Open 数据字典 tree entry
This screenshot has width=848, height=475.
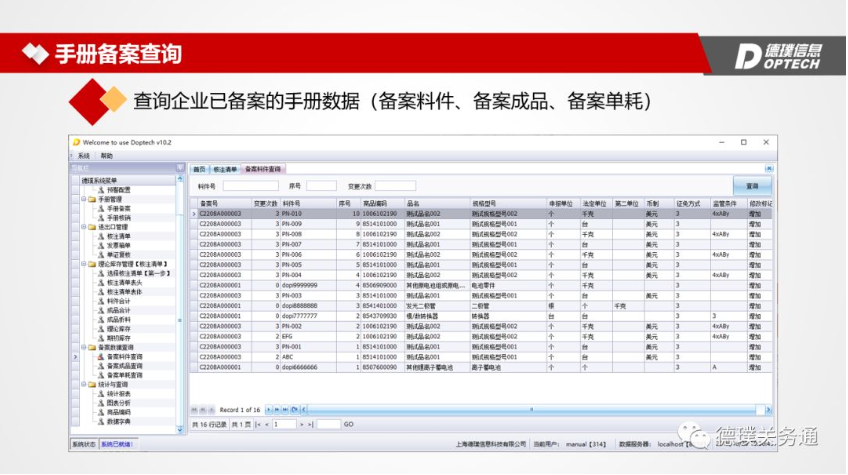119,421
